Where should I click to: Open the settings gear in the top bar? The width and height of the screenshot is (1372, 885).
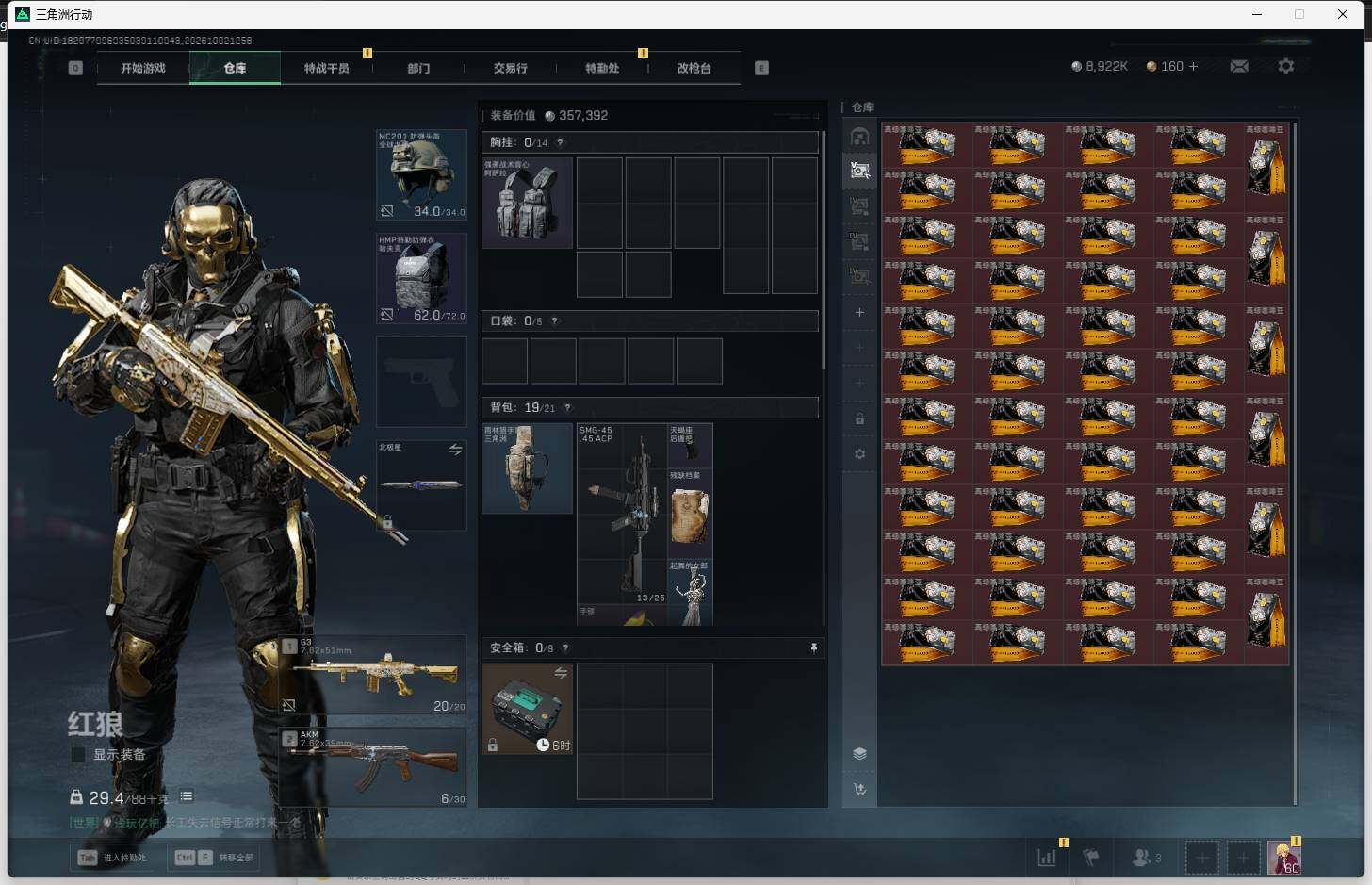(x=1286, y=66)
